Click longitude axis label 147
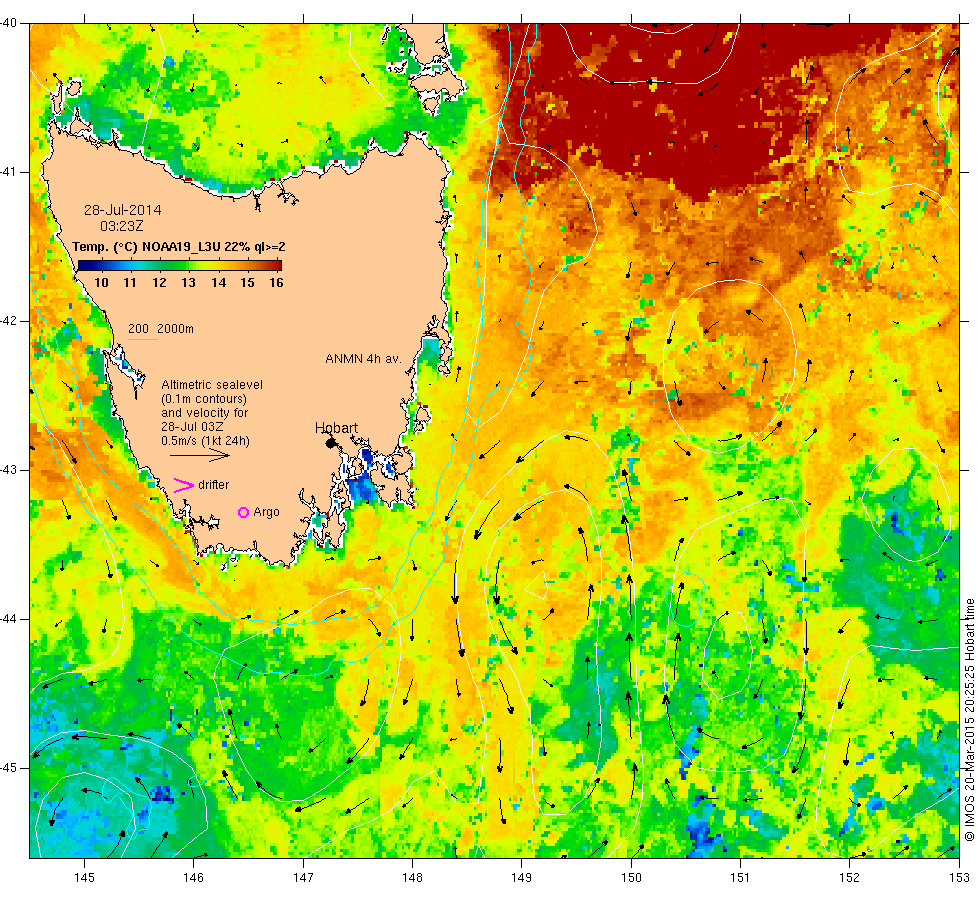980x900 pixels. 303,878
